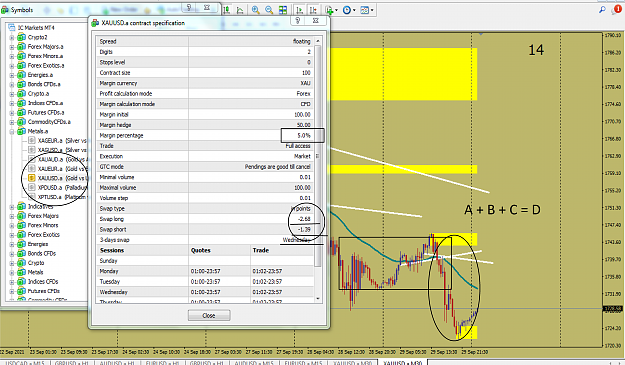625x365 pixels.
Task: Click the Crypto2 folder icon
Action: click(x=22, y=37)
